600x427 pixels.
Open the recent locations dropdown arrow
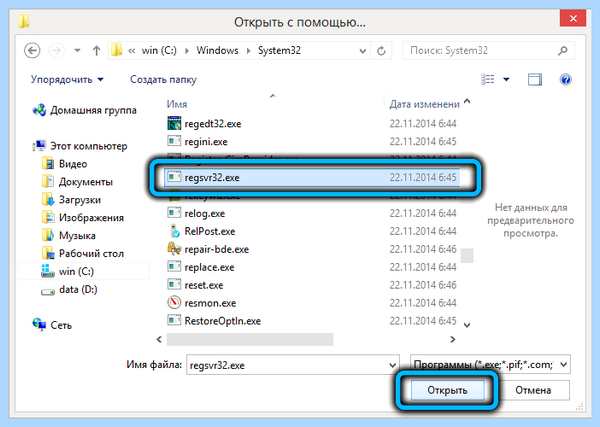[x=77, y=51]
